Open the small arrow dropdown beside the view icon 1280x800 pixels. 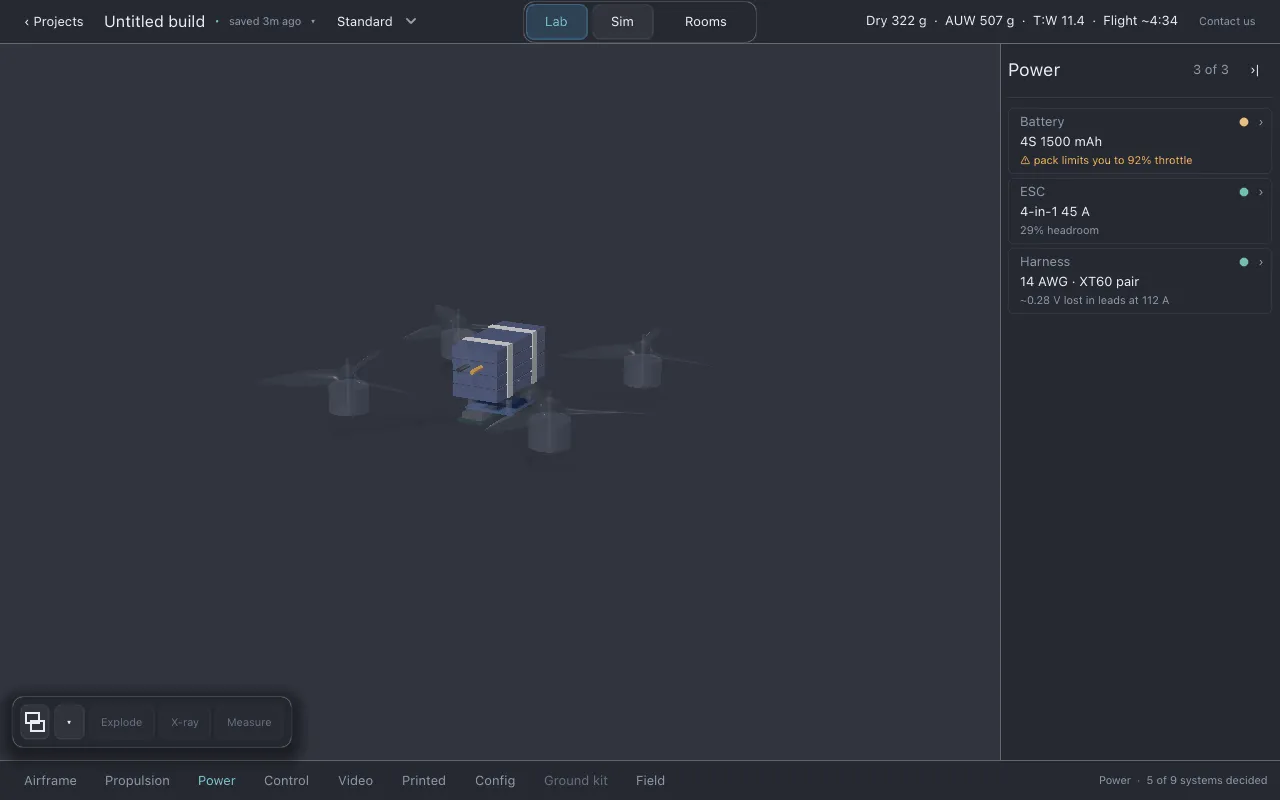pos(69,722)
